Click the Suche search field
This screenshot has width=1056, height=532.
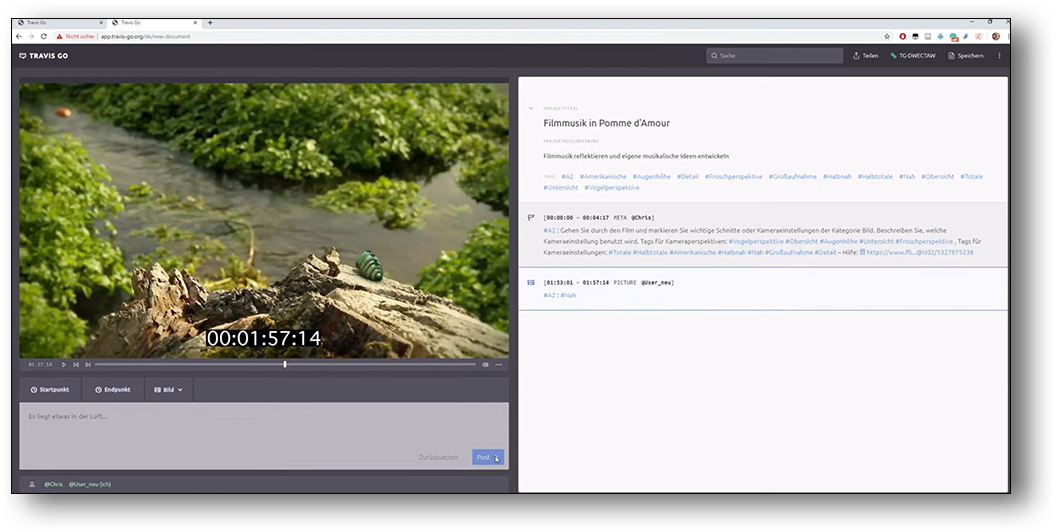pos(775,56)
